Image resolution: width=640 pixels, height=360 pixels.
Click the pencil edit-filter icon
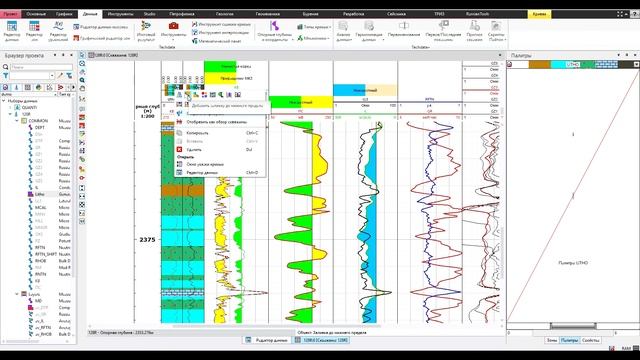[60, 76]
